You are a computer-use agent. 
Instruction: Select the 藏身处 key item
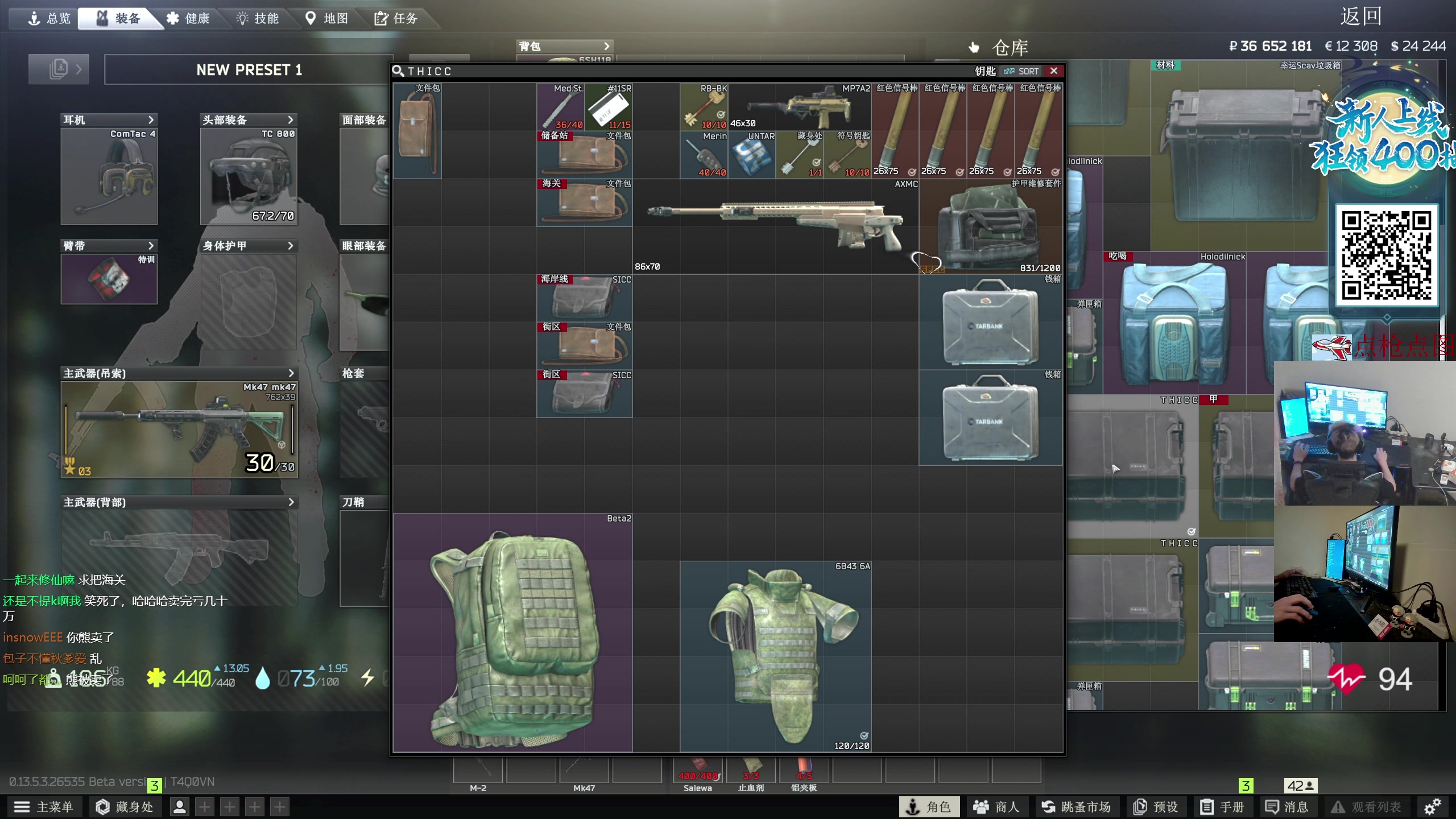point(800,155)
